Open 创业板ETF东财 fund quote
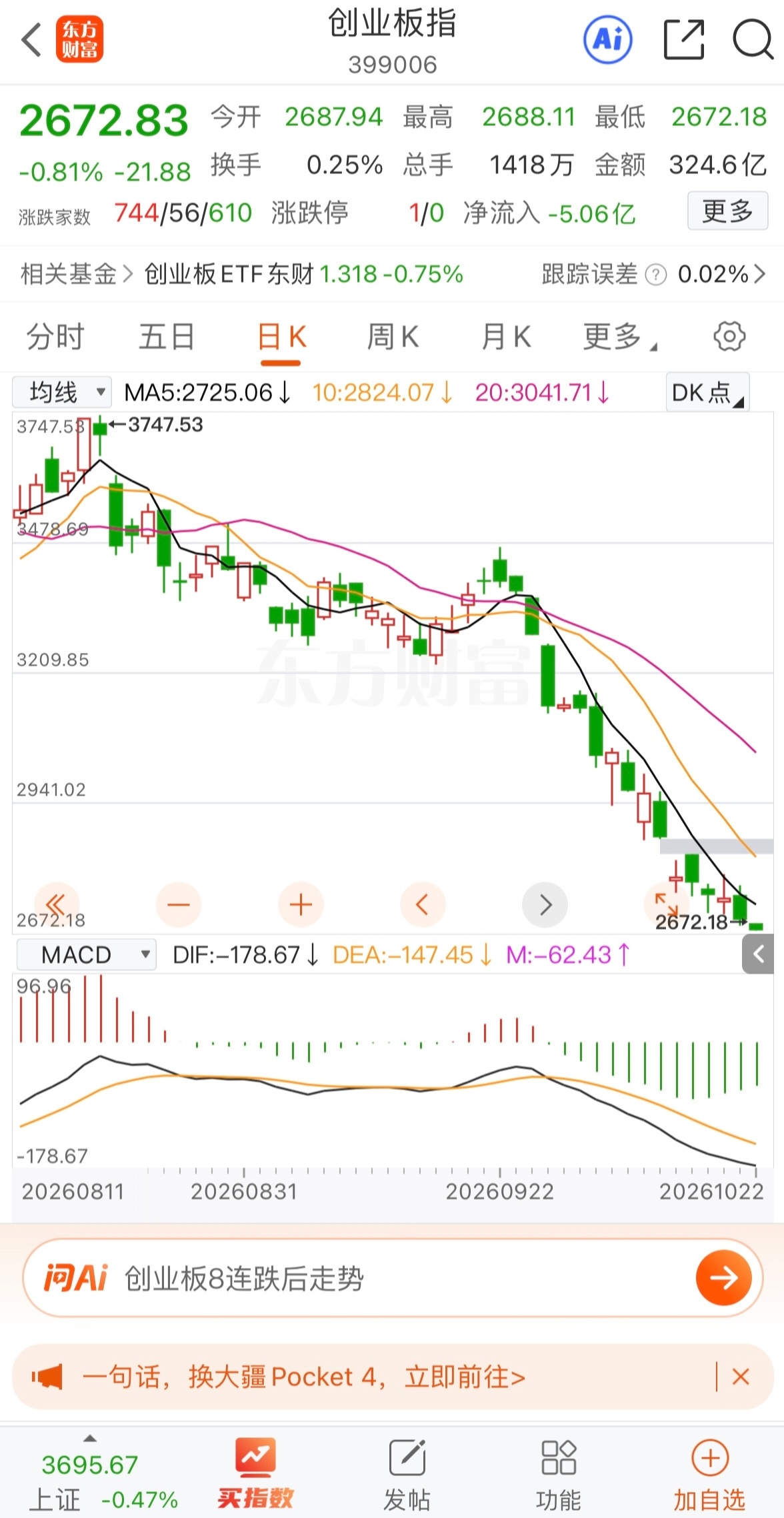This screenshot has width=784, height=1518. (303, 274)
